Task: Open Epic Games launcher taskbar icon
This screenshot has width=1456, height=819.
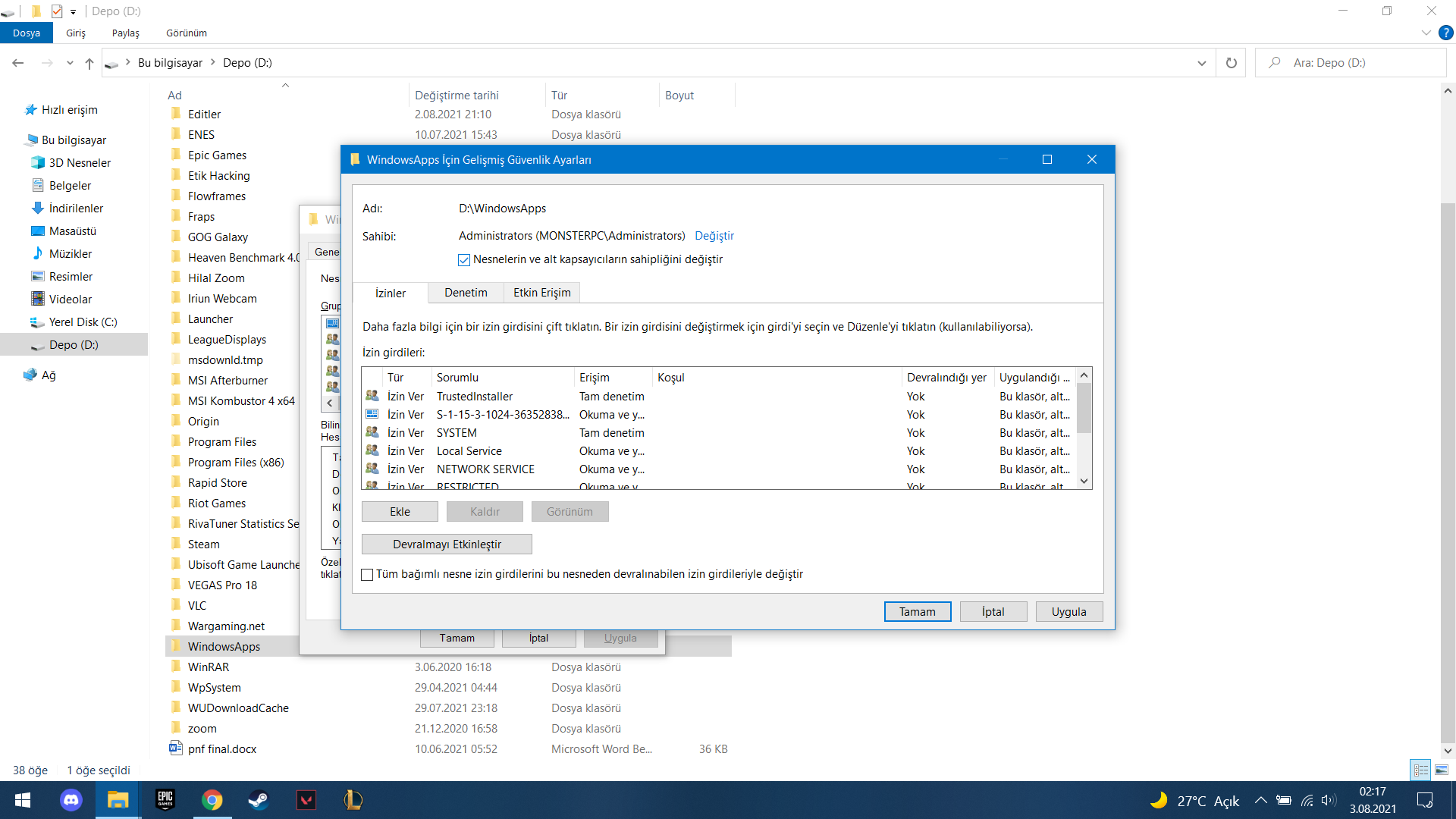Action: coord(165,800)
